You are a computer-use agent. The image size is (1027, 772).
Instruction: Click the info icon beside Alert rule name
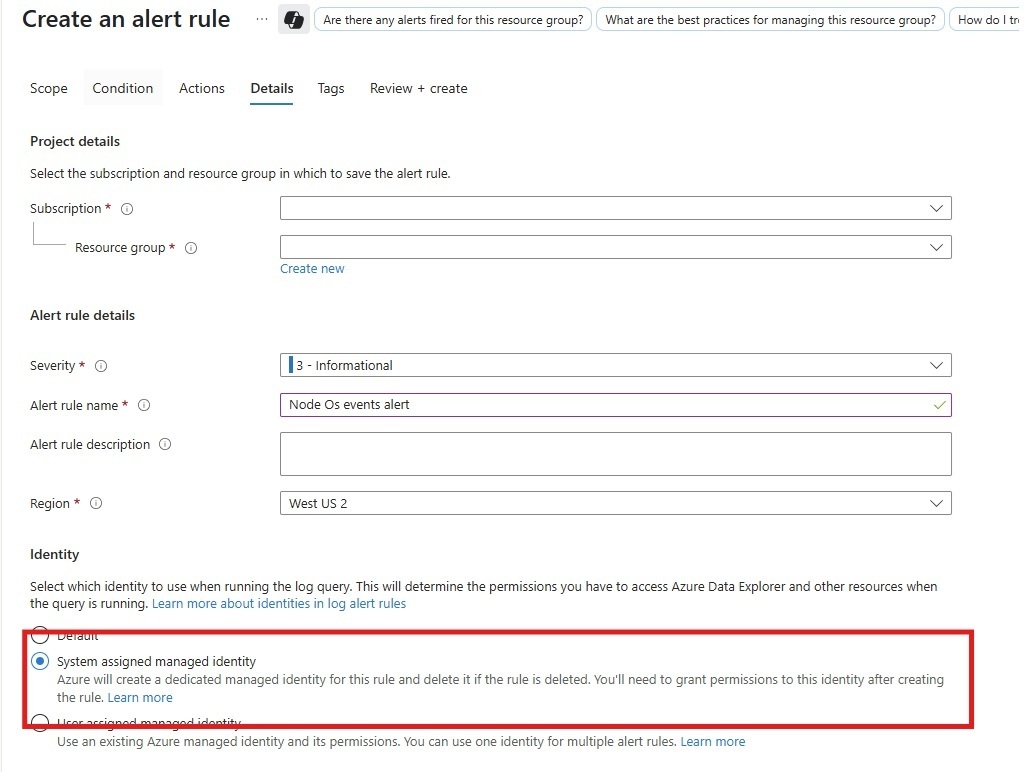(143, 405)
